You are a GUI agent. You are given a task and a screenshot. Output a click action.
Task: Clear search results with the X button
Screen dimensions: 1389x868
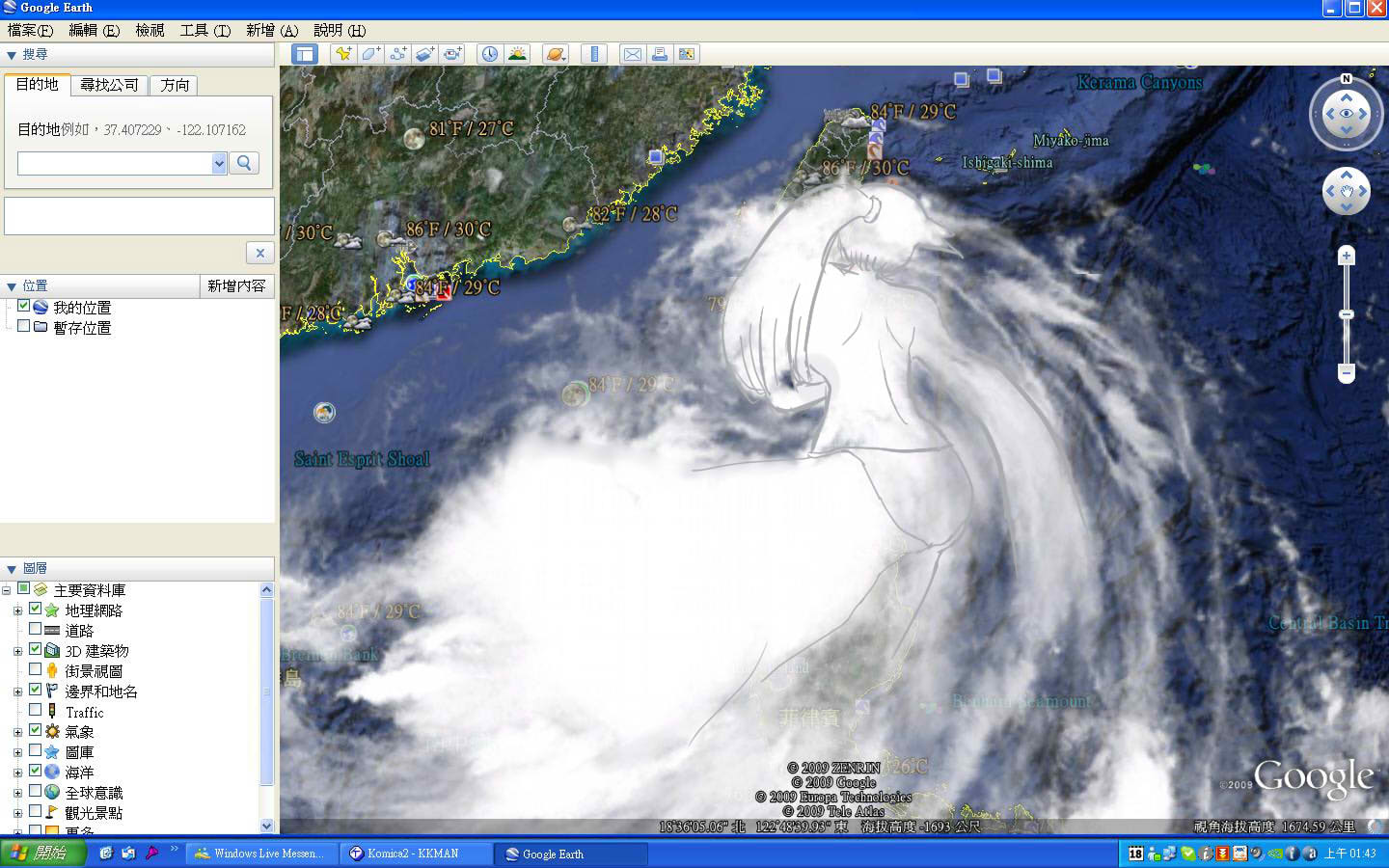[x=259, y=253]
